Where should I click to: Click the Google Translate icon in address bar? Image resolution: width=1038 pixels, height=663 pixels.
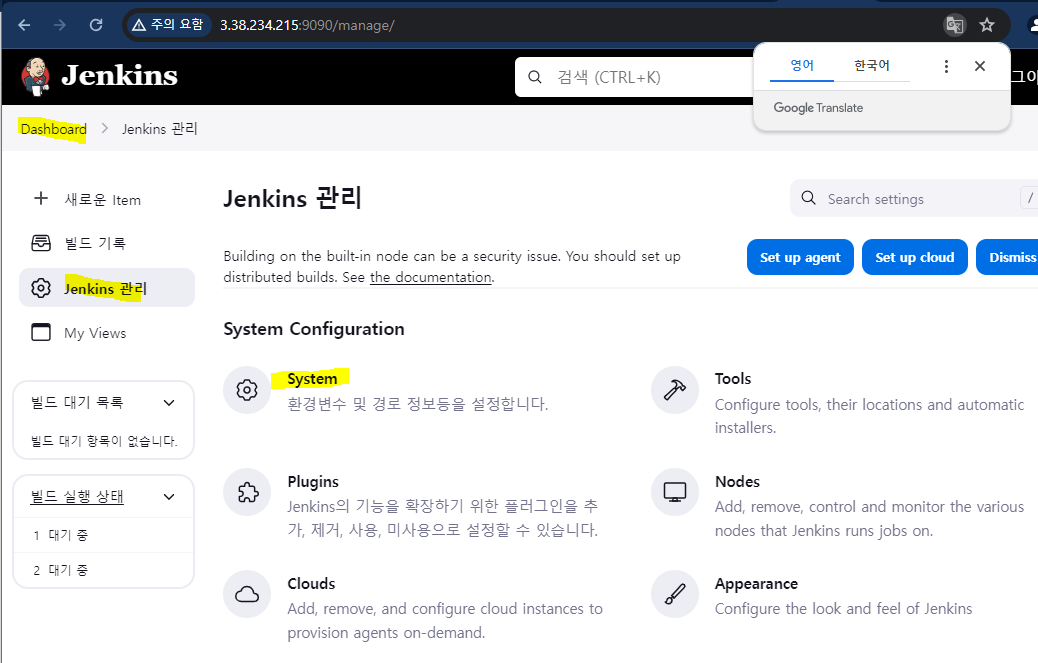(954, 25)
